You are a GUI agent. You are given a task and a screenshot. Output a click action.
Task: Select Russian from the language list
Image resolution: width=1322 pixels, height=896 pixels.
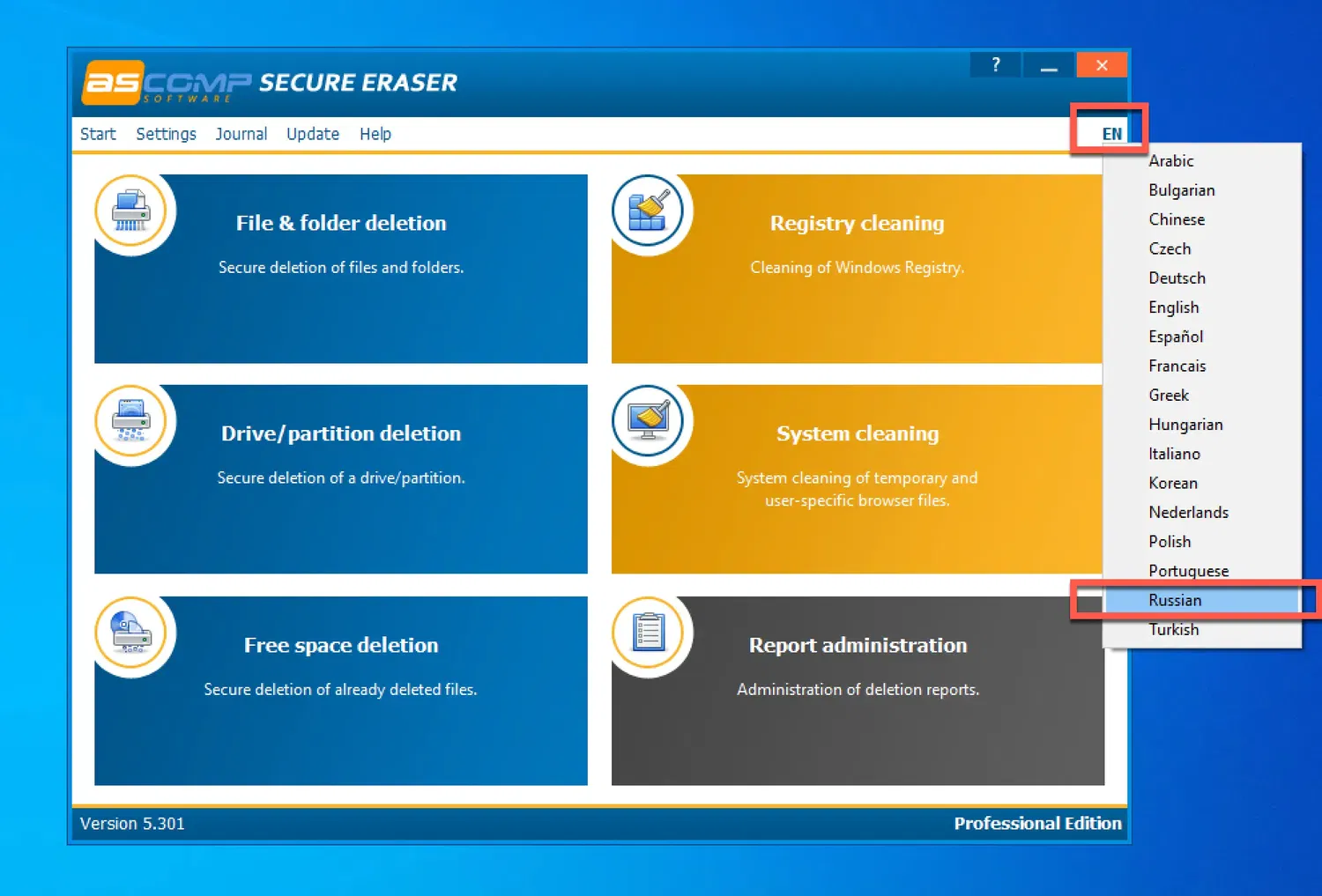(1176, 600)
